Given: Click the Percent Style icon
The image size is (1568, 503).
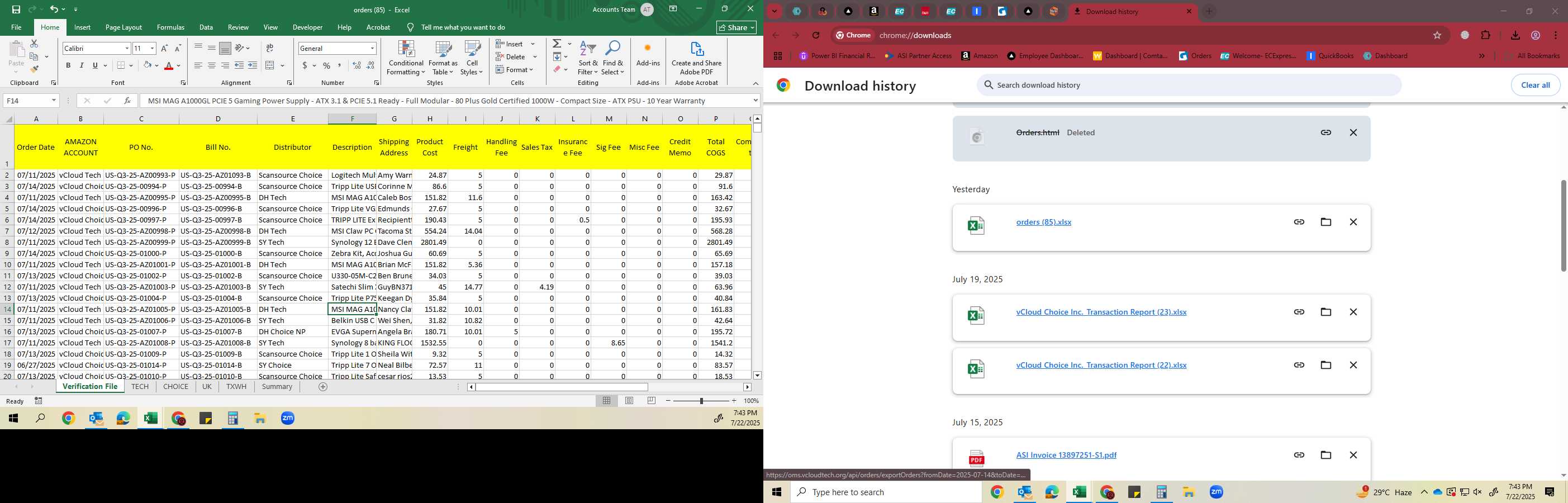Looking at the screenshot, I should [x=327, y=65].
